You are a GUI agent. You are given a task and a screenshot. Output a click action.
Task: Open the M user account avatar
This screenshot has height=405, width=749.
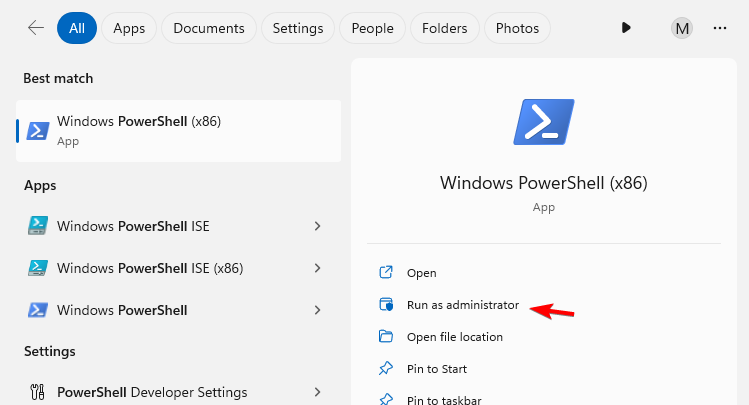[x=682, y=28]
